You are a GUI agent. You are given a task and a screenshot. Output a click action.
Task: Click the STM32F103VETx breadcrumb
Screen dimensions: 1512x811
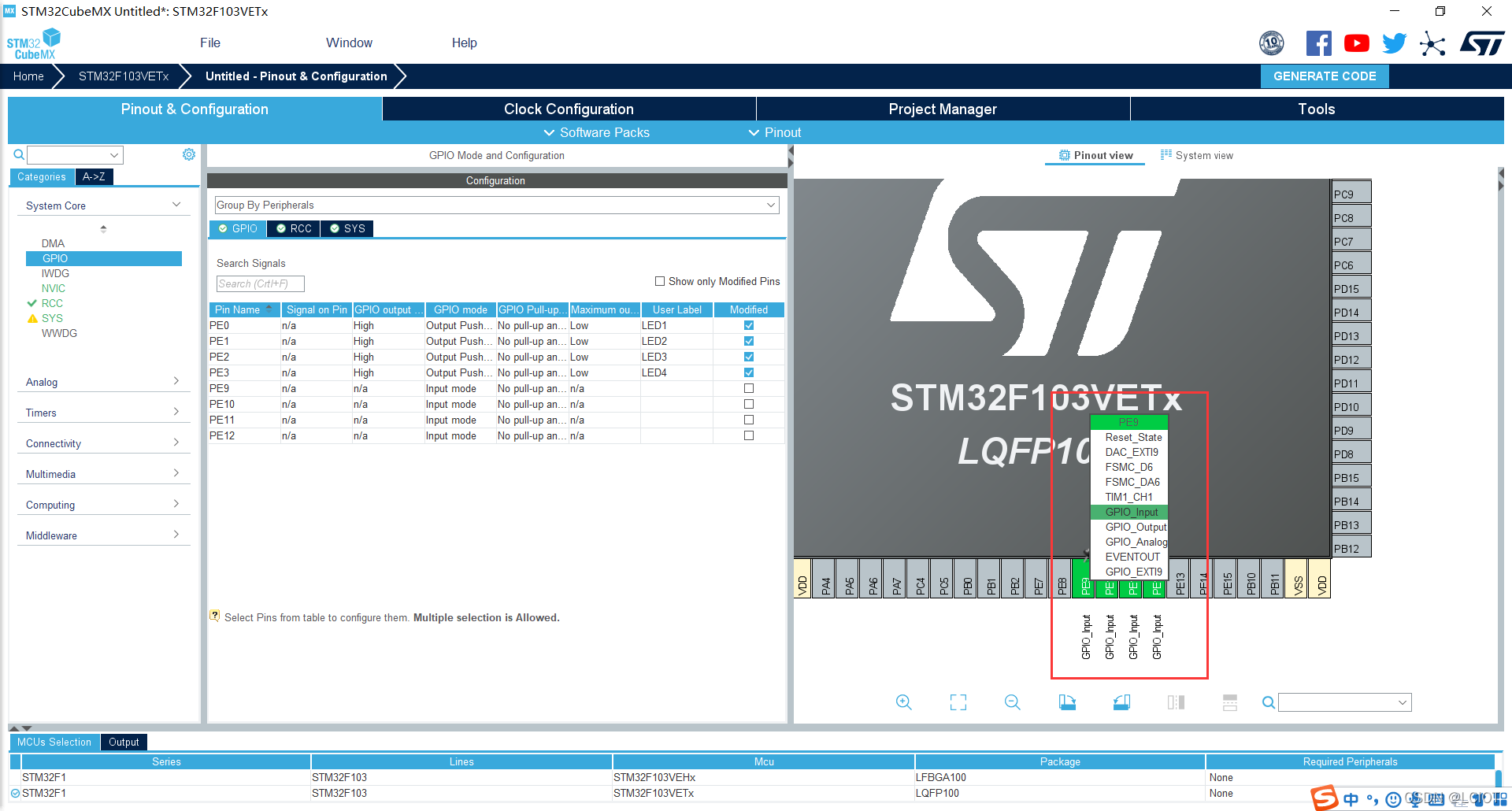[x=124, y=76]
